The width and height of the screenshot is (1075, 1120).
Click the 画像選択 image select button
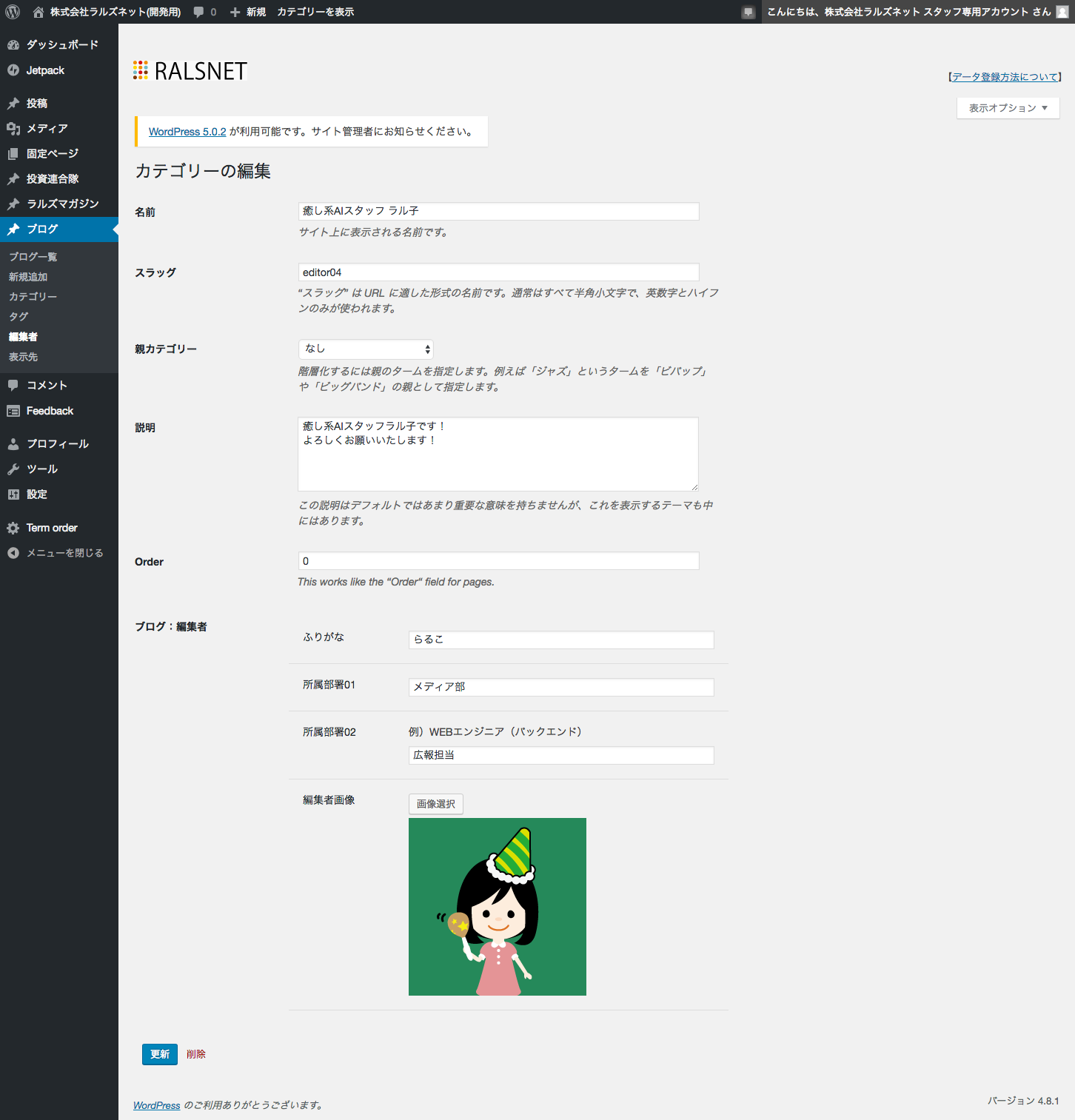tap(435, 804)
